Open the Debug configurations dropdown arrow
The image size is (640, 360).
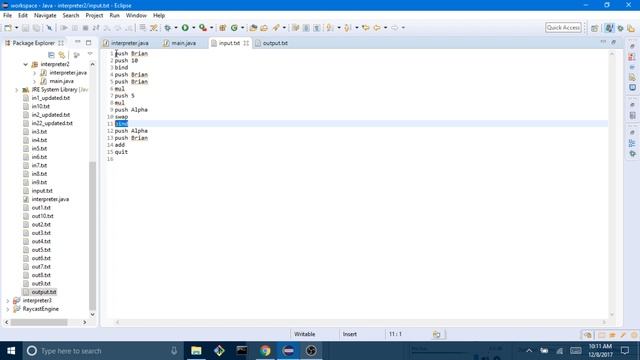coord(176,28)
